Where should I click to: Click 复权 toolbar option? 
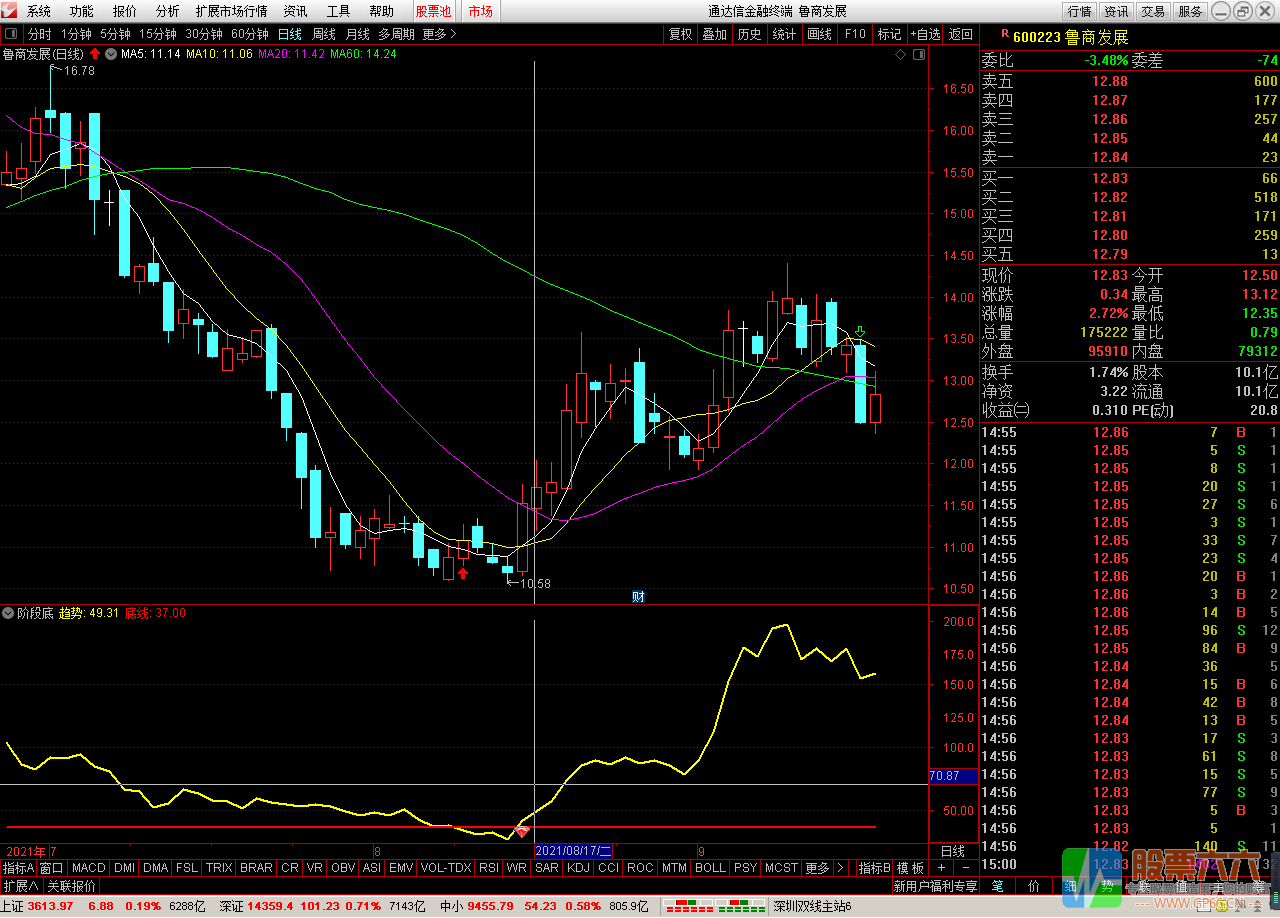(x=681, y=34)
